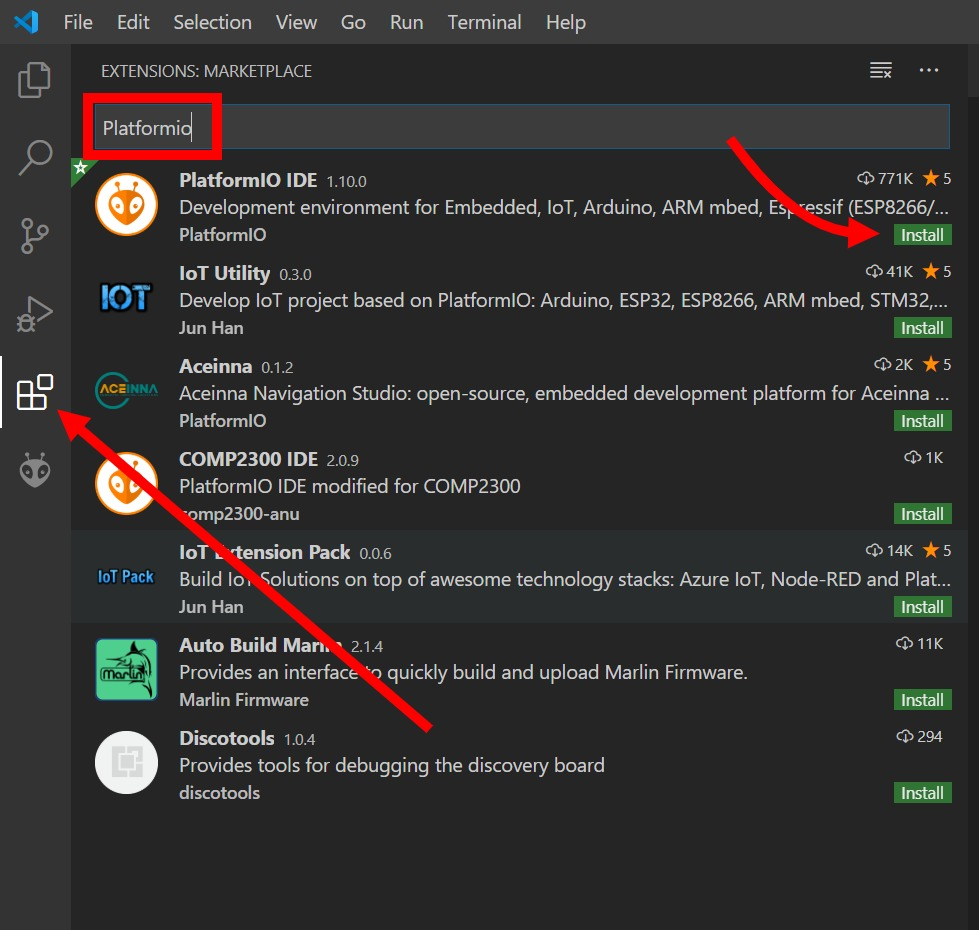Viewport: 979px width, 930px height.
Task: Open the Run menu
Action: tap(406, 22)
